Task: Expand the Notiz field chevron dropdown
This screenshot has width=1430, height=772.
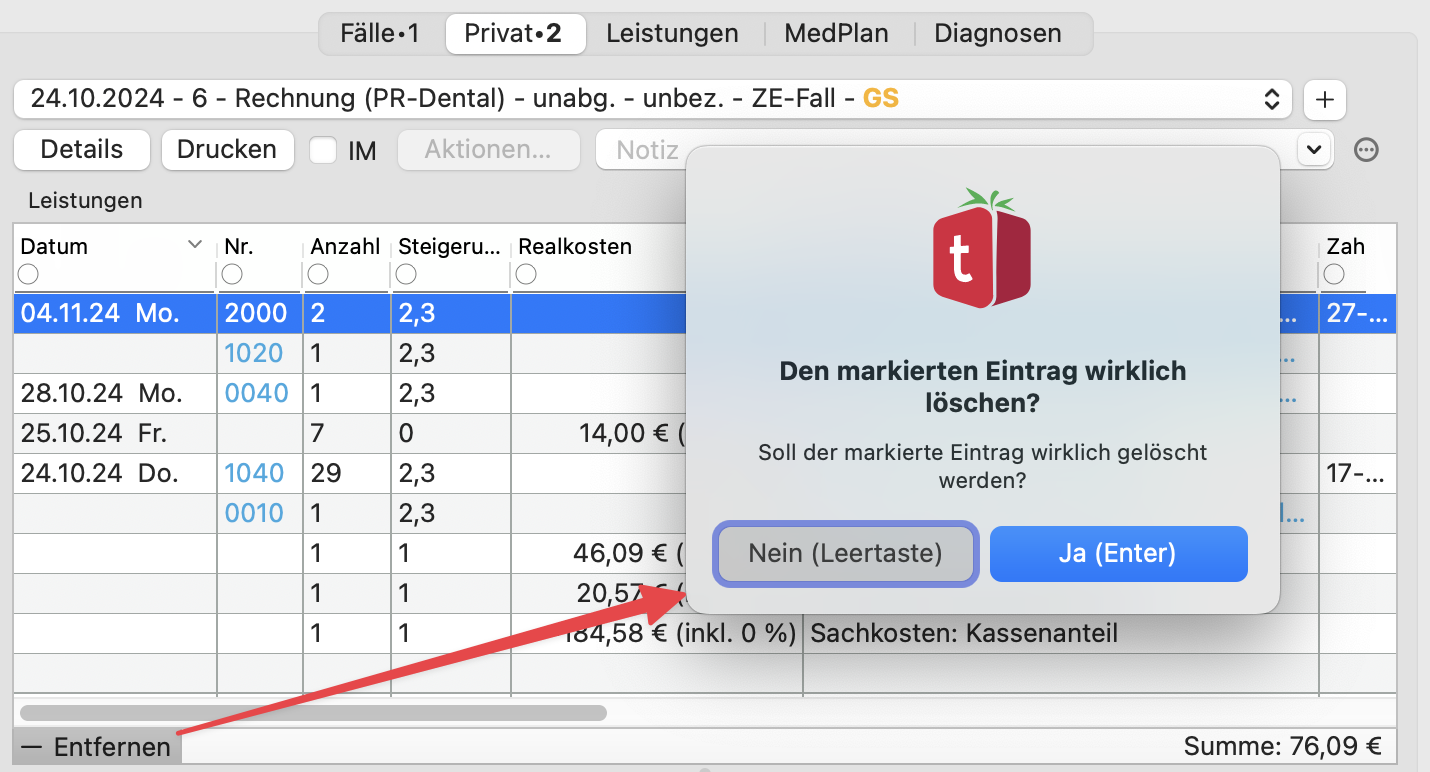Action: (1314, 150)
